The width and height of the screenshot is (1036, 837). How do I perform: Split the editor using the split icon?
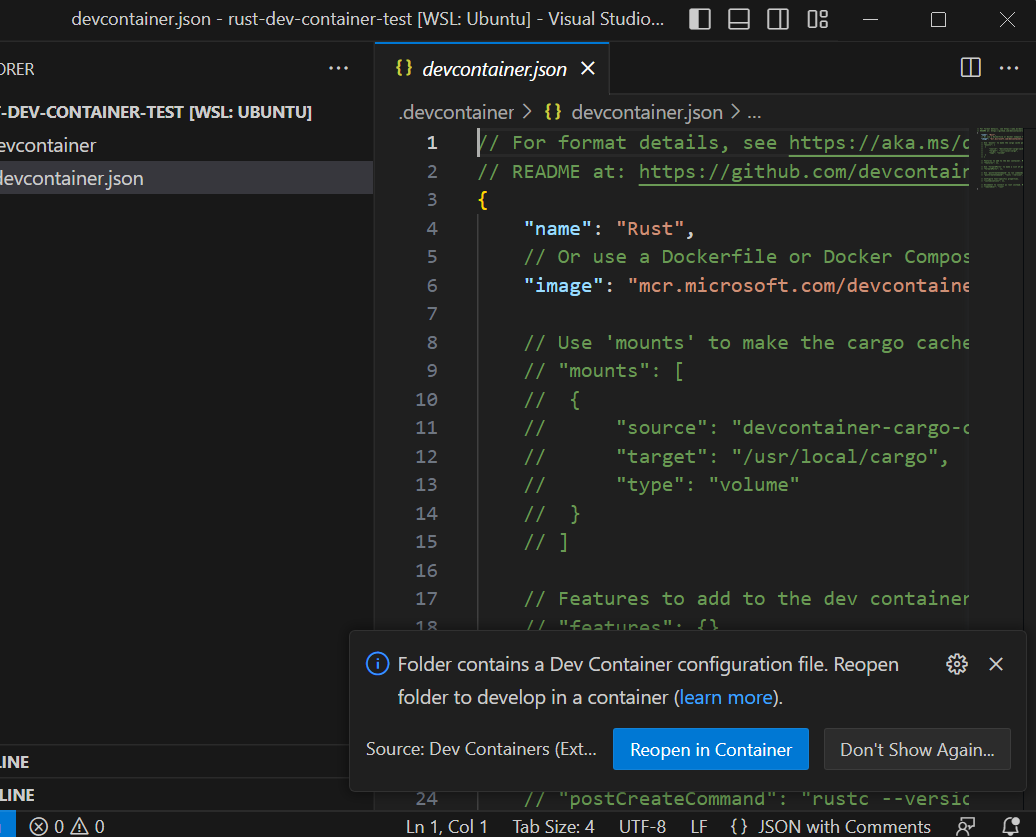coord(969,68)
